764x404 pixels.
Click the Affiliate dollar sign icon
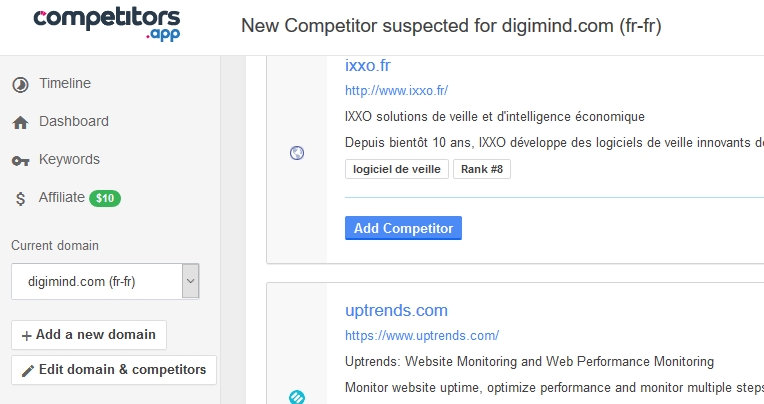coord(20,199)
